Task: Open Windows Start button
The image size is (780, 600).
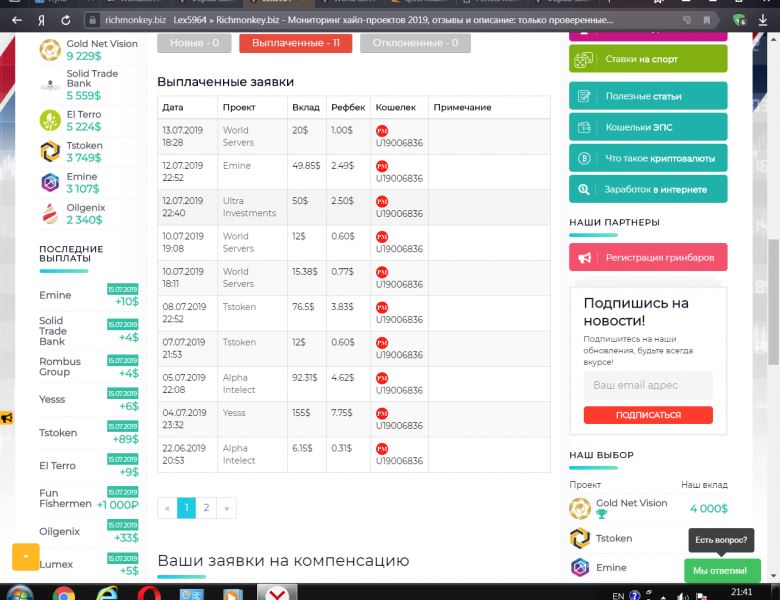Action: pyautogui.click(x=20, y=593)
